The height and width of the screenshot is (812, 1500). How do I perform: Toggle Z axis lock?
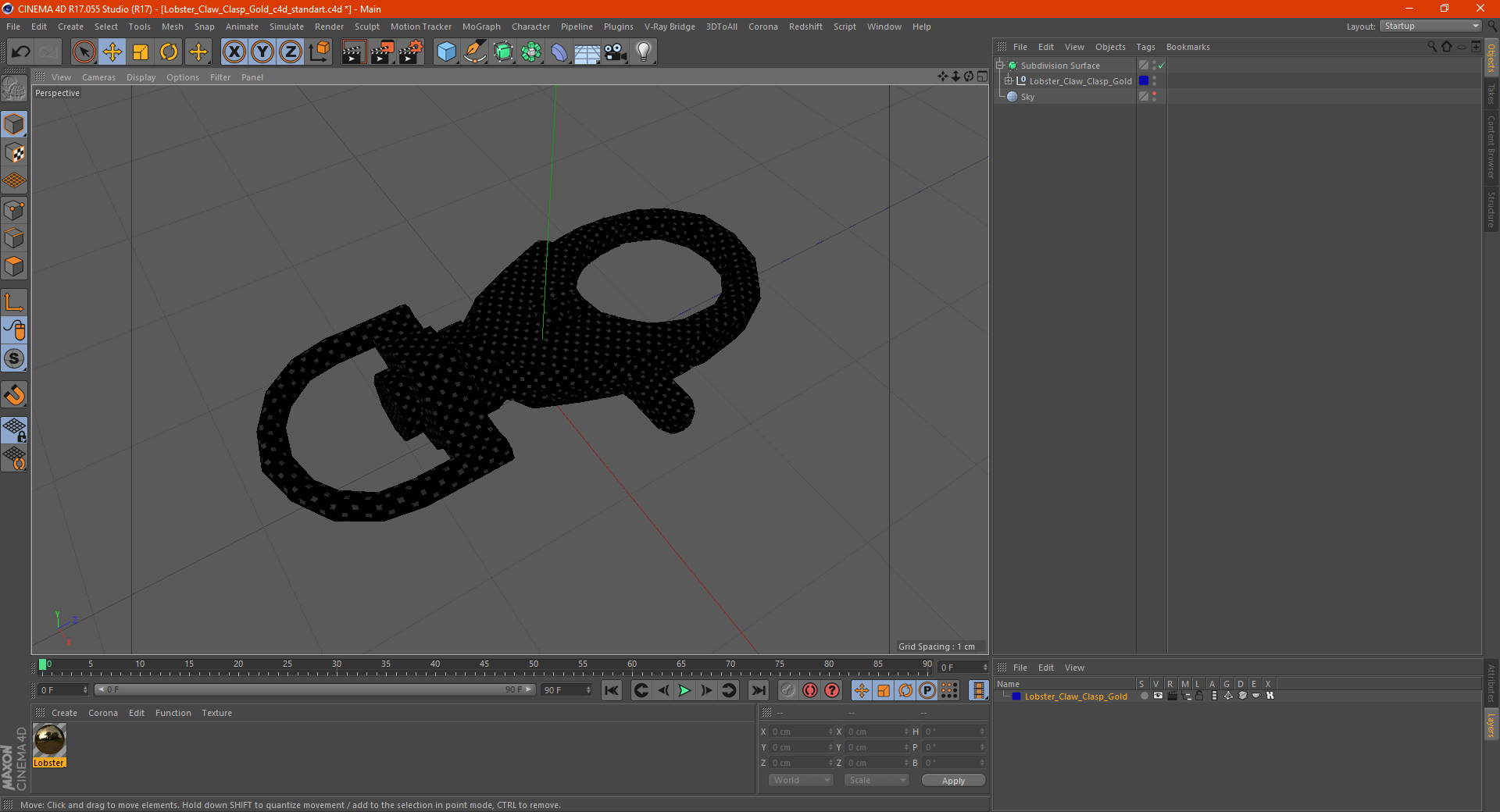[291, 52]
